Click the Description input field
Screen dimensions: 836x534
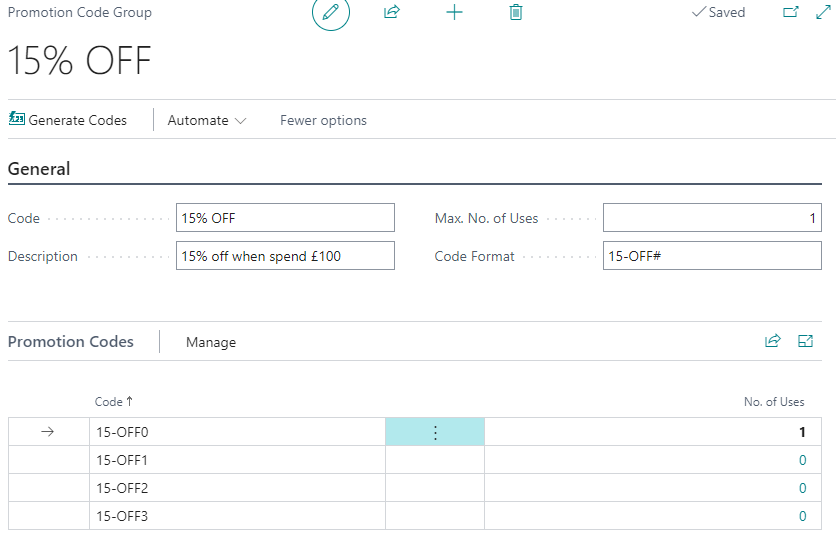(x=285, y=256)
